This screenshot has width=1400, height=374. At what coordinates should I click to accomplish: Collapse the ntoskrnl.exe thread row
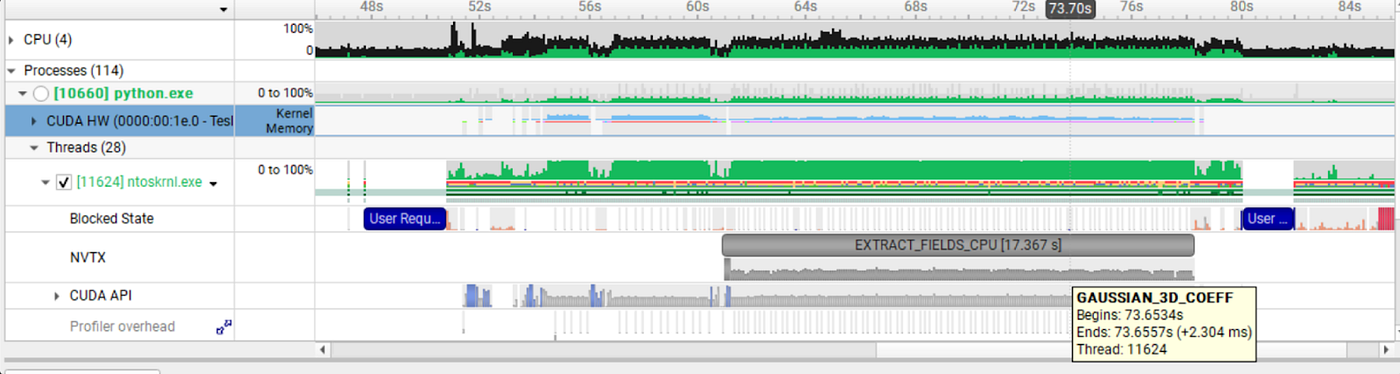(x=45, y=183)
